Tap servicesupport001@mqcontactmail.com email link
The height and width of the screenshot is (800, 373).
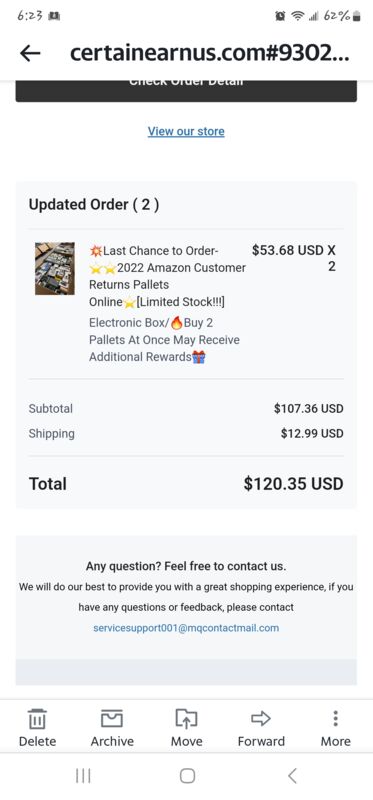(x=186, y=628)
